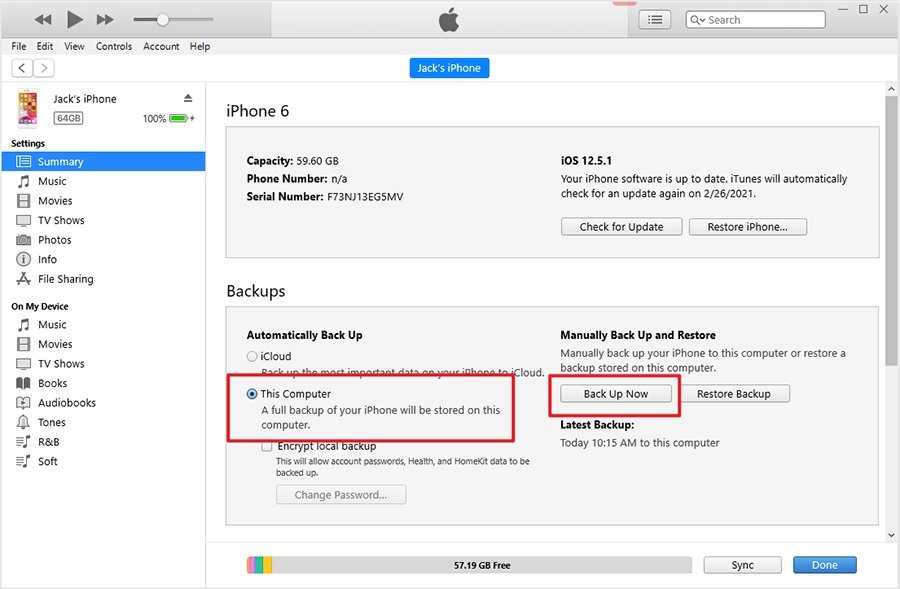
Task: Open the Edit menu
Action: (x=45, y=46)
